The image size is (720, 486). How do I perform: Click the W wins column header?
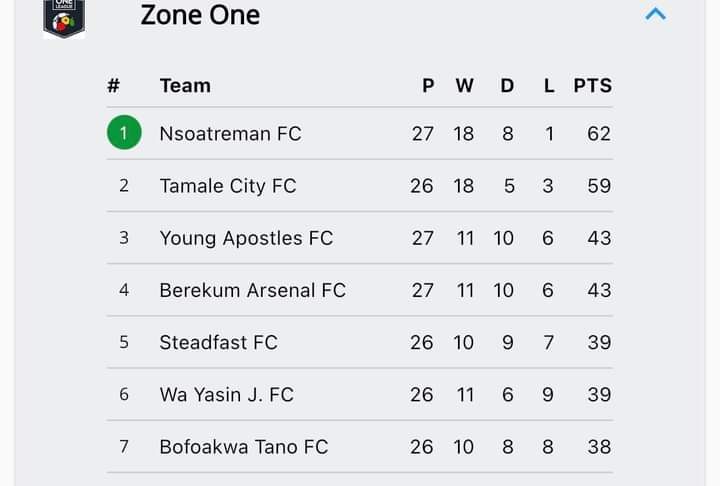465,85
